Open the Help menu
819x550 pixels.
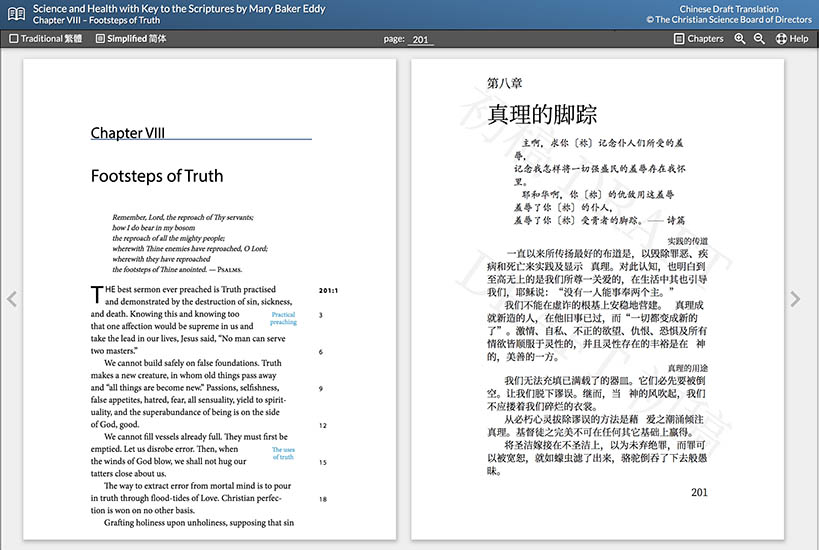(798, 39)
